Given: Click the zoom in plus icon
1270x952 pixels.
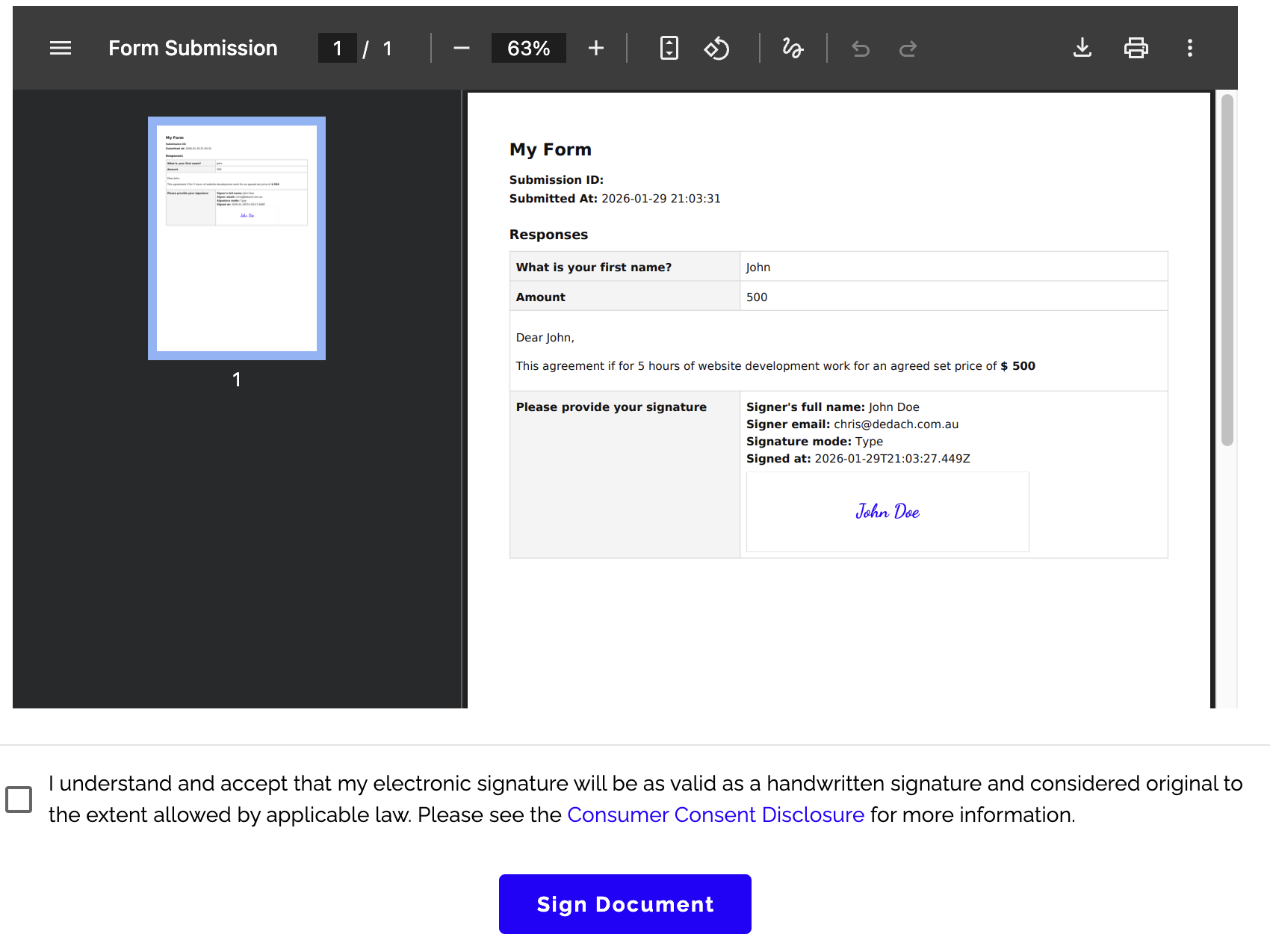Looking at the screenshot, I should click(595, 49).
